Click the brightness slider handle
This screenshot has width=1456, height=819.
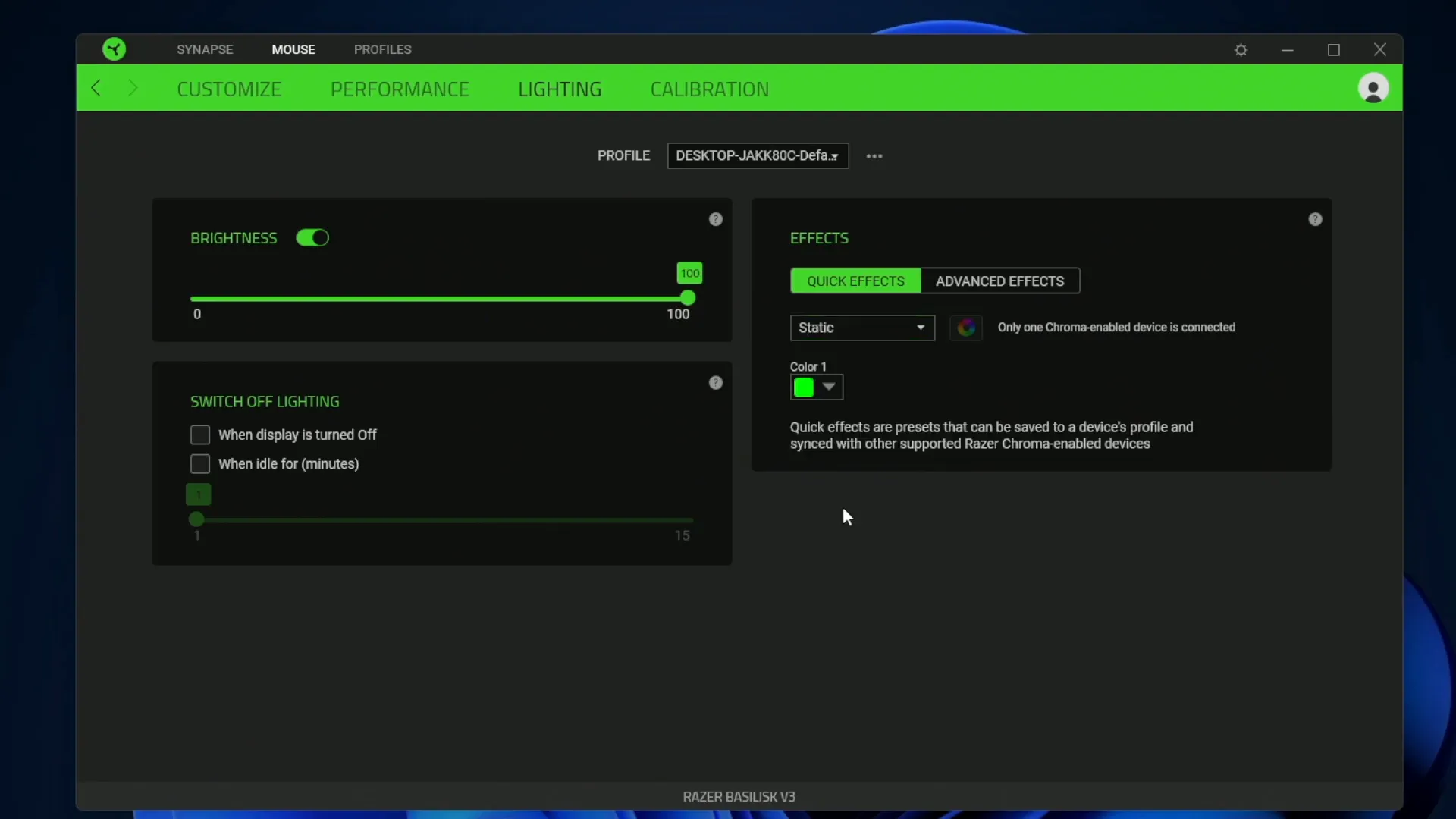(688, 298)
